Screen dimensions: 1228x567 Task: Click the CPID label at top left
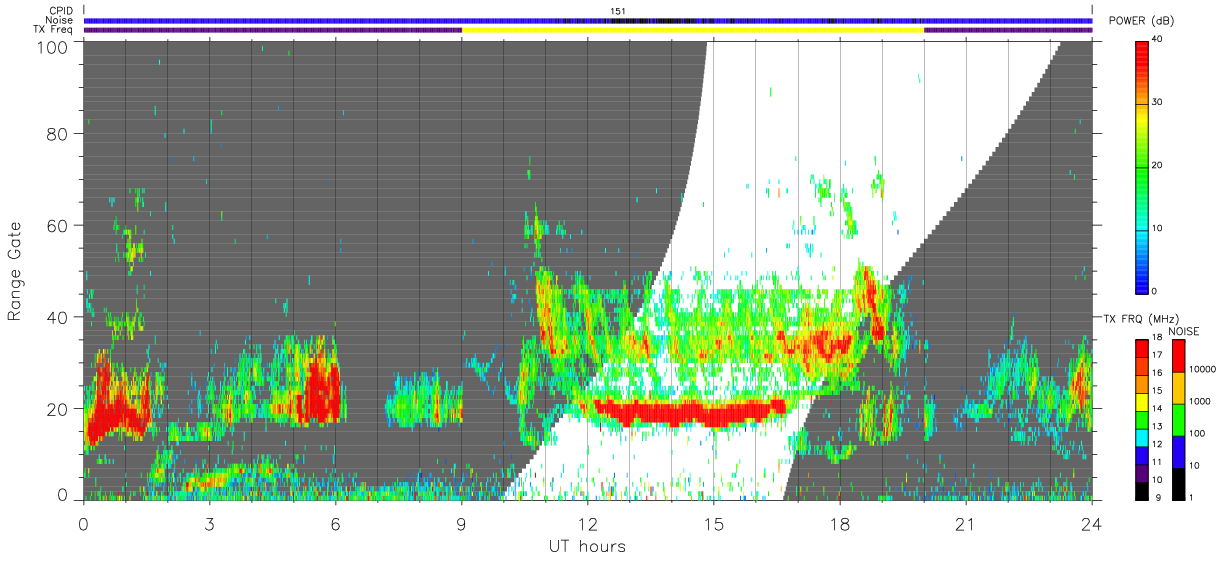(60, 11)
